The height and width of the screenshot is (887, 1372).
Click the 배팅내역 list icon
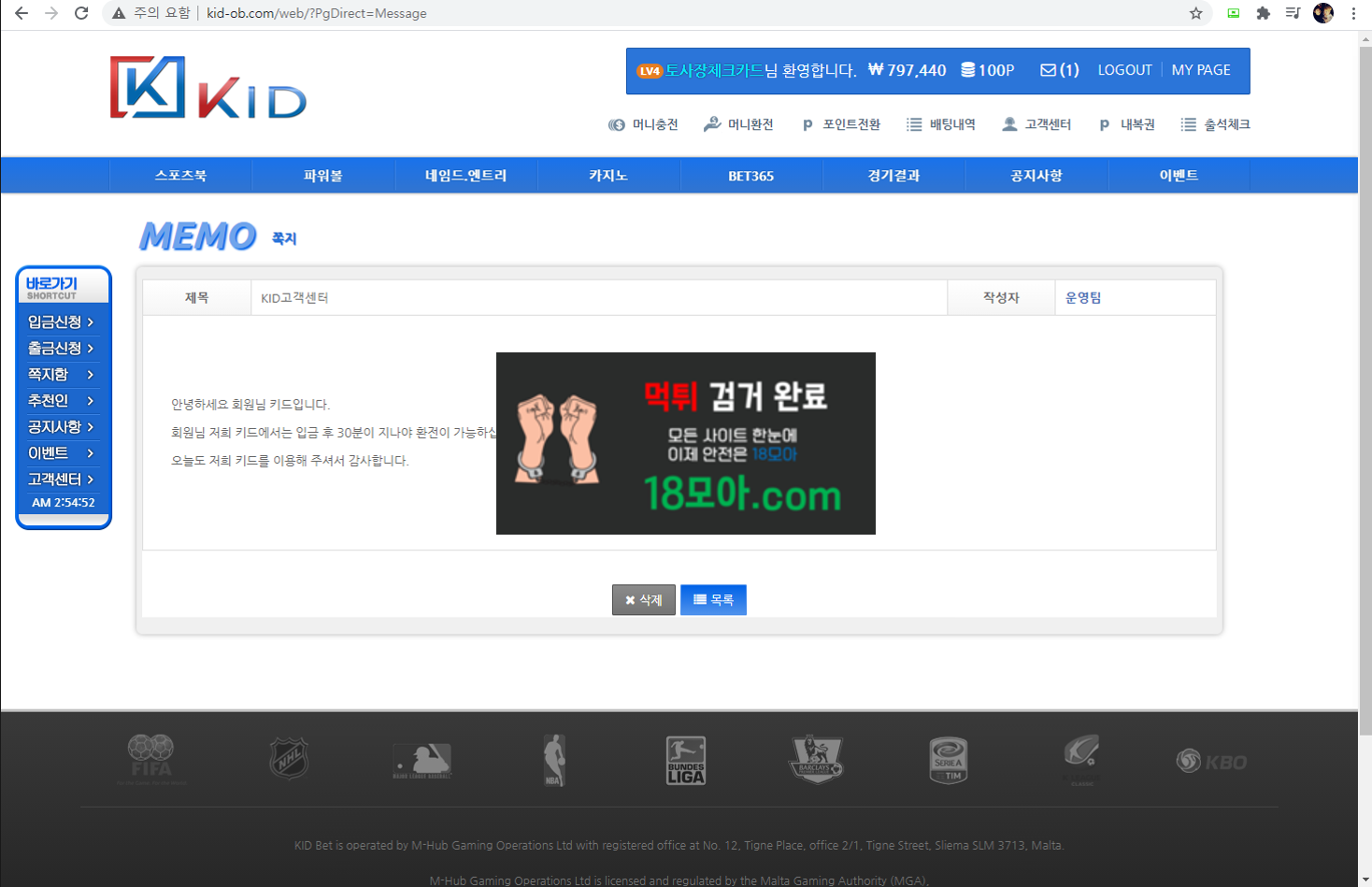pyautogui.click(x=914, y=124)
